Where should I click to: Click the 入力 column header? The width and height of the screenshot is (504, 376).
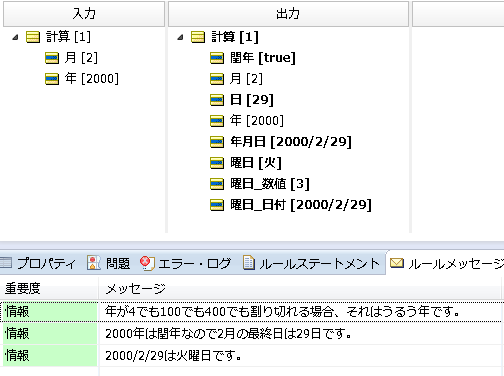pos(84,14)
